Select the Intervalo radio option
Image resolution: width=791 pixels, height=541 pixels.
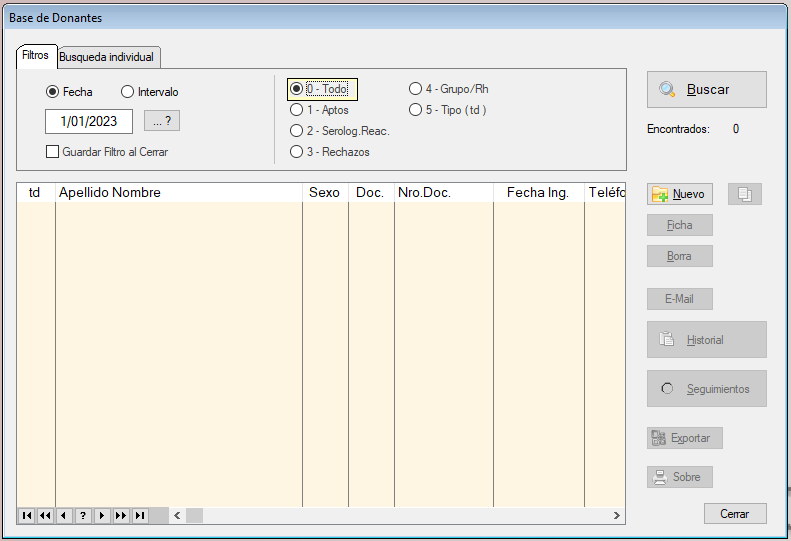127,92
